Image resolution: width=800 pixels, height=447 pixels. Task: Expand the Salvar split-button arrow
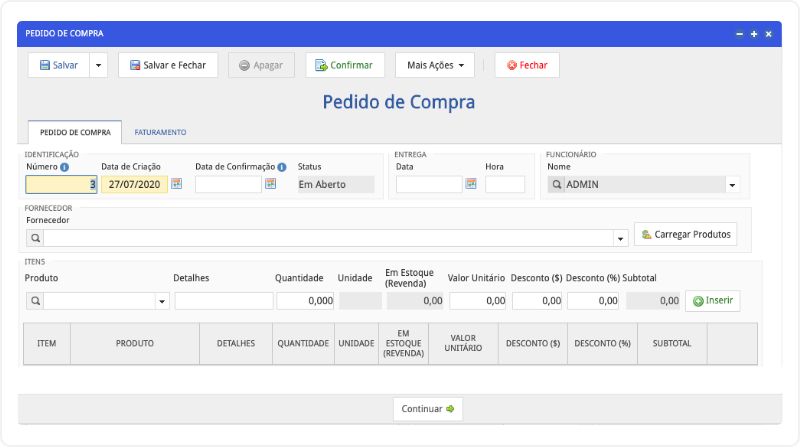pos(98,65)
